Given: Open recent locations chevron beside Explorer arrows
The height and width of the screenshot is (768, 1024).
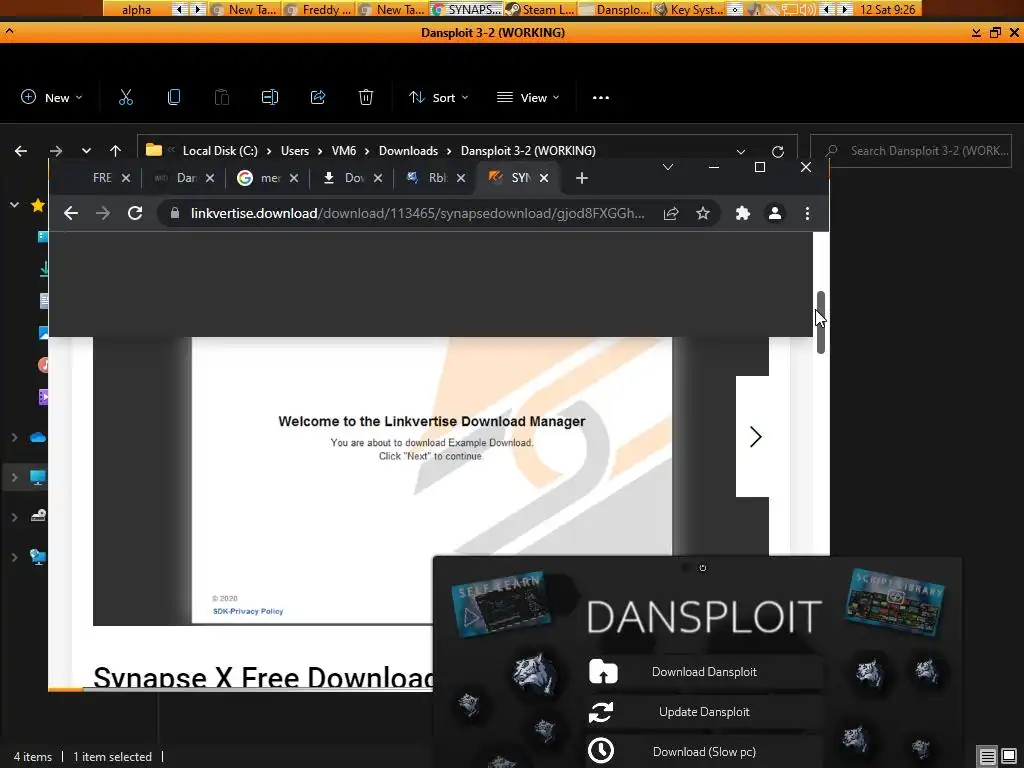Looking at the screenshot, I should (x=86, y=151).
